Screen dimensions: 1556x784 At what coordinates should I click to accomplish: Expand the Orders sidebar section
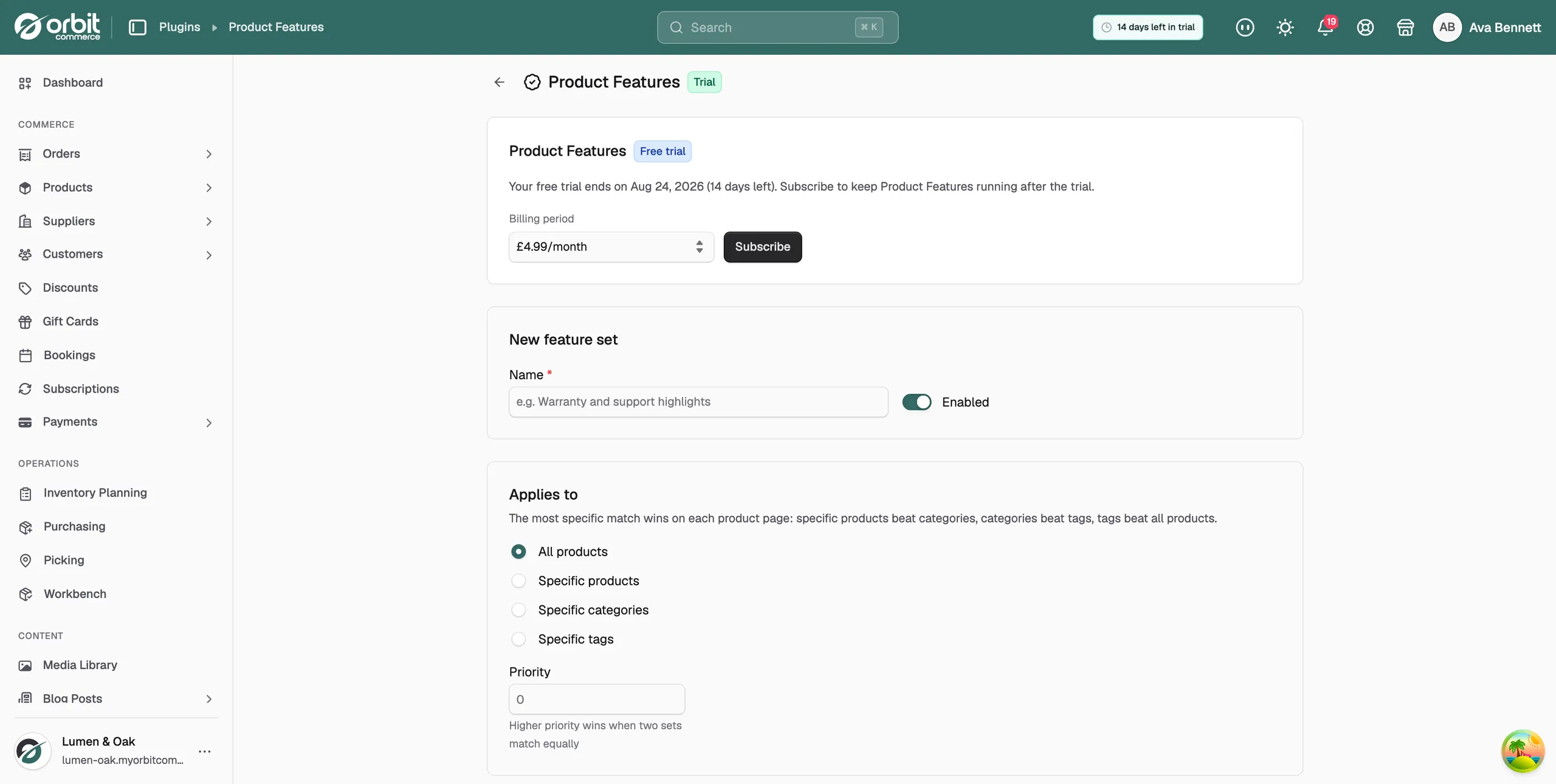[115, 154]
